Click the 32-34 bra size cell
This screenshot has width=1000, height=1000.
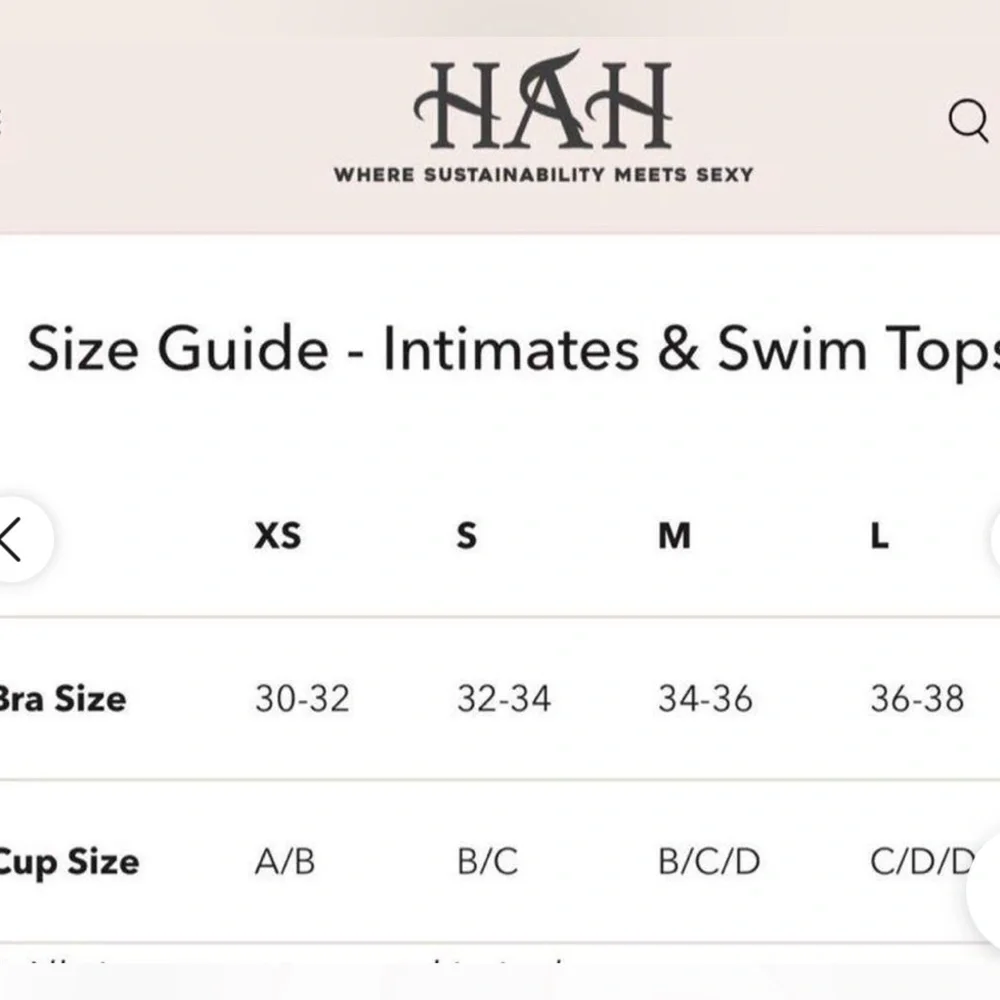pyautogui.click(x=504, y=699)
